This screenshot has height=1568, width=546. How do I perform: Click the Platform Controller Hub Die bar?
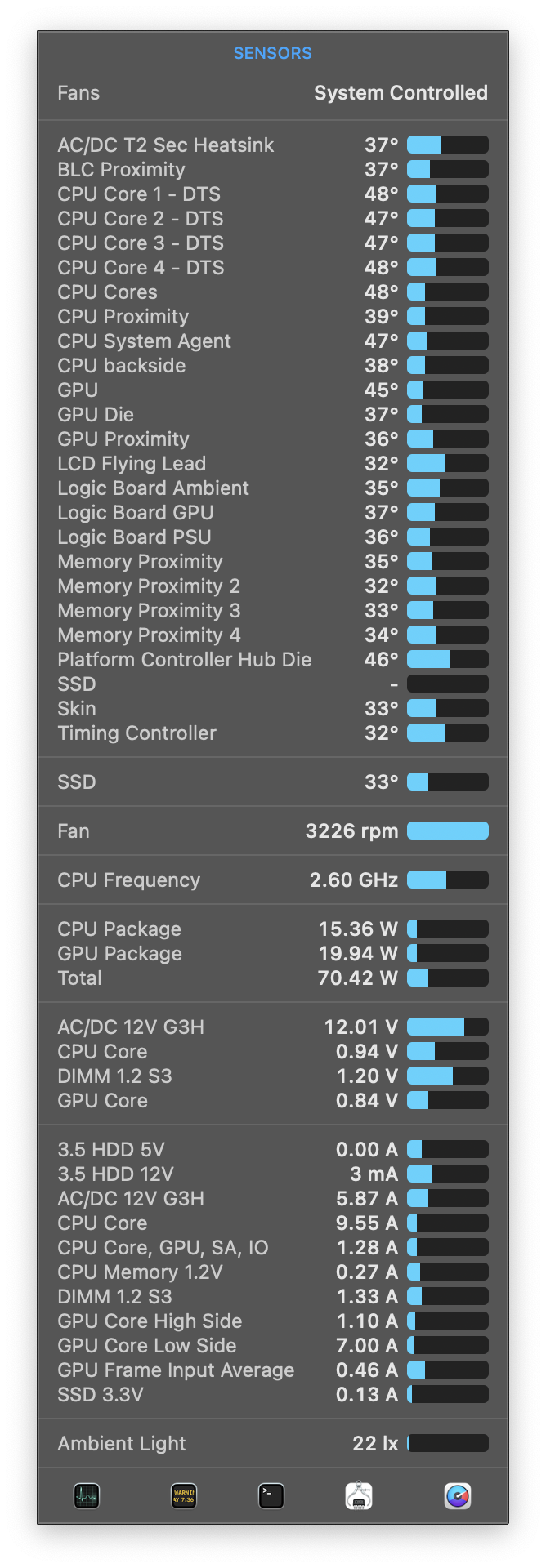447,659
